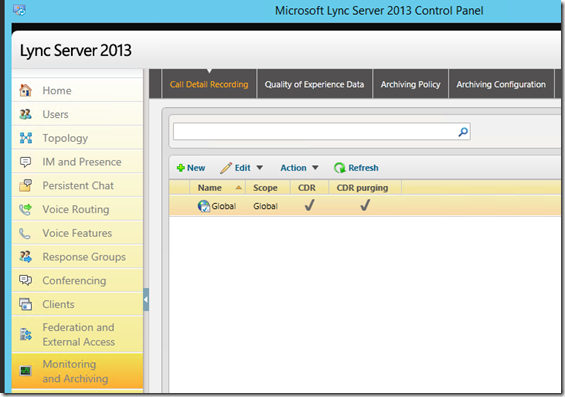
Task: Click the pencil Edit icon
Action: coord(226,168)
